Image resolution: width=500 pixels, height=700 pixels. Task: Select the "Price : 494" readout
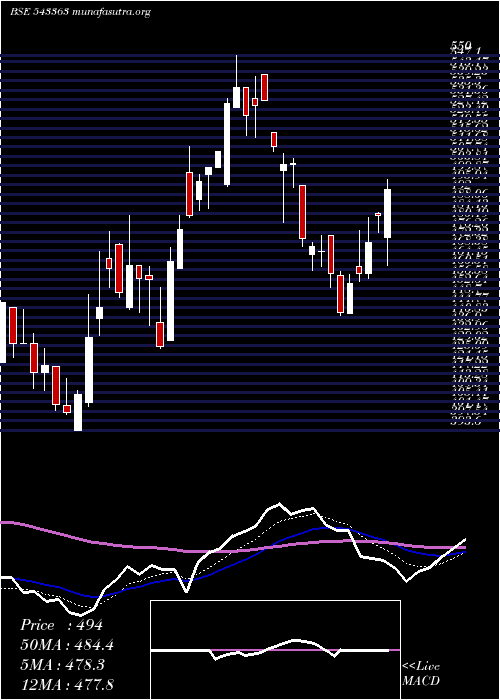[62, 625]
